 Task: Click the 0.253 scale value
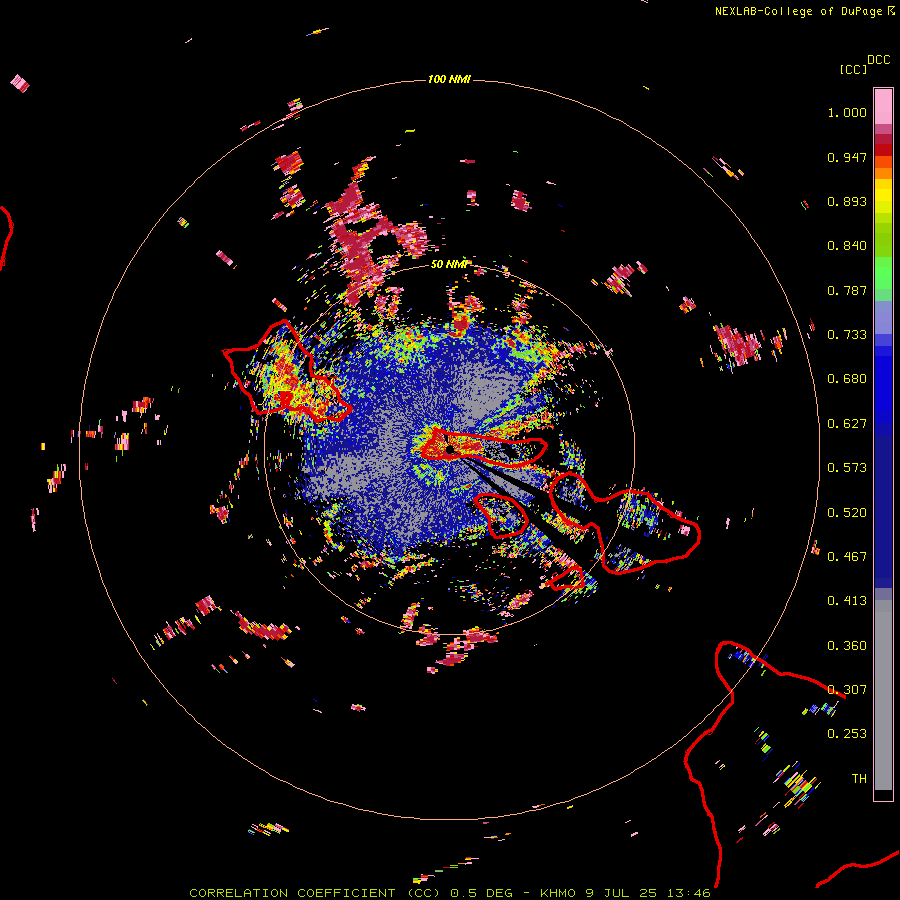[847, 734]
